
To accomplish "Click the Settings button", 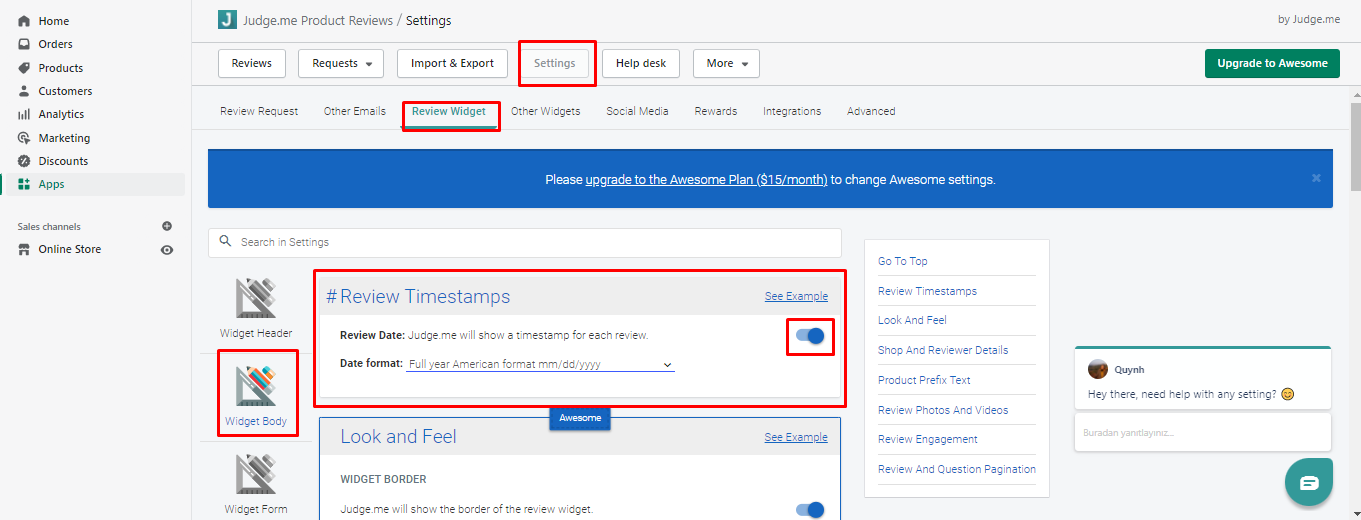I will point(555,63).
